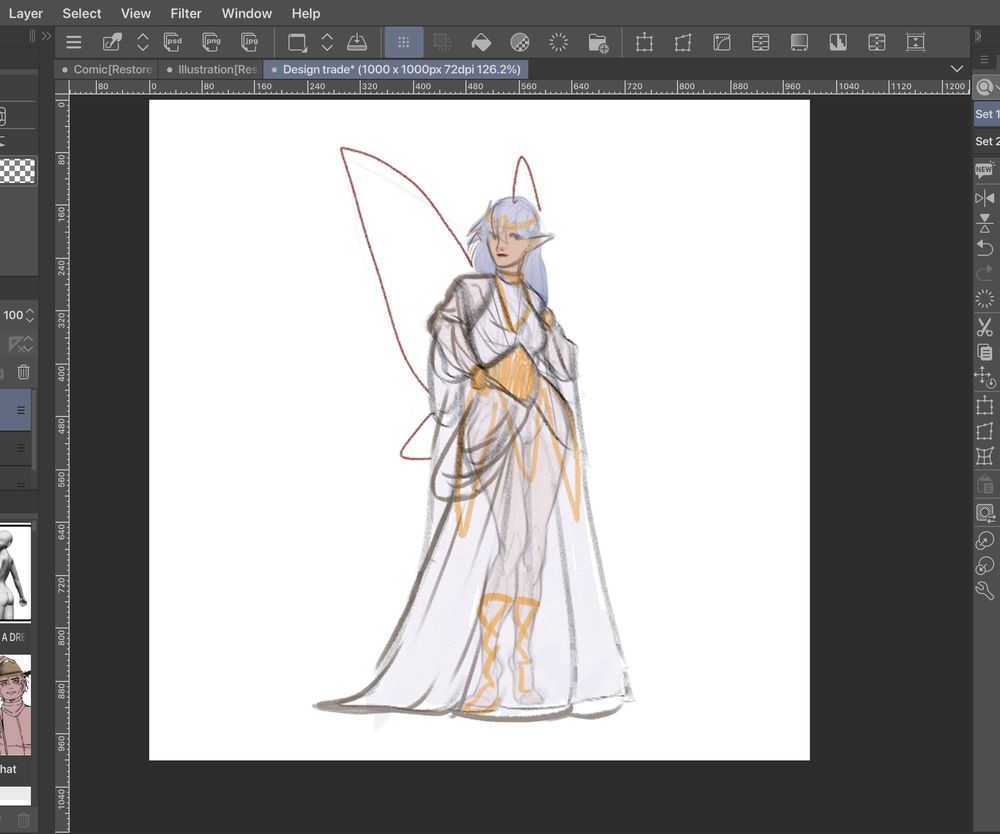The height and width of the screenshot is (834, 1000).
Task: Toggle the Snap to Grid dotted icon
Action: pyautogui.click(x=404, y=42)
